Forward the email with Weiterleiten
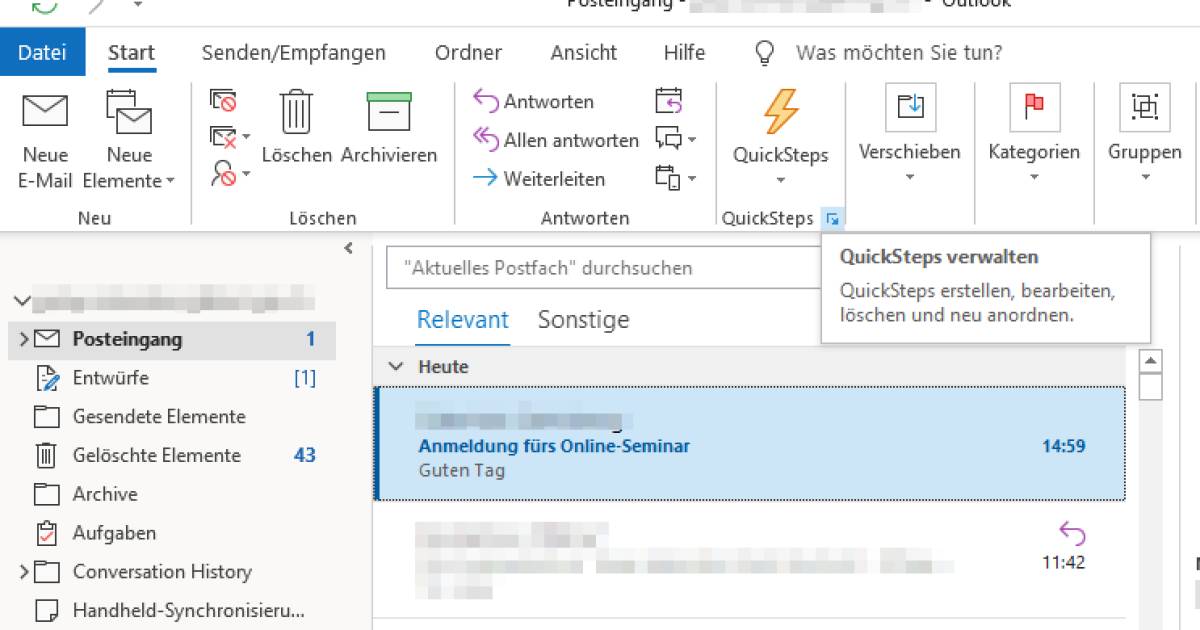 [539, 179]
